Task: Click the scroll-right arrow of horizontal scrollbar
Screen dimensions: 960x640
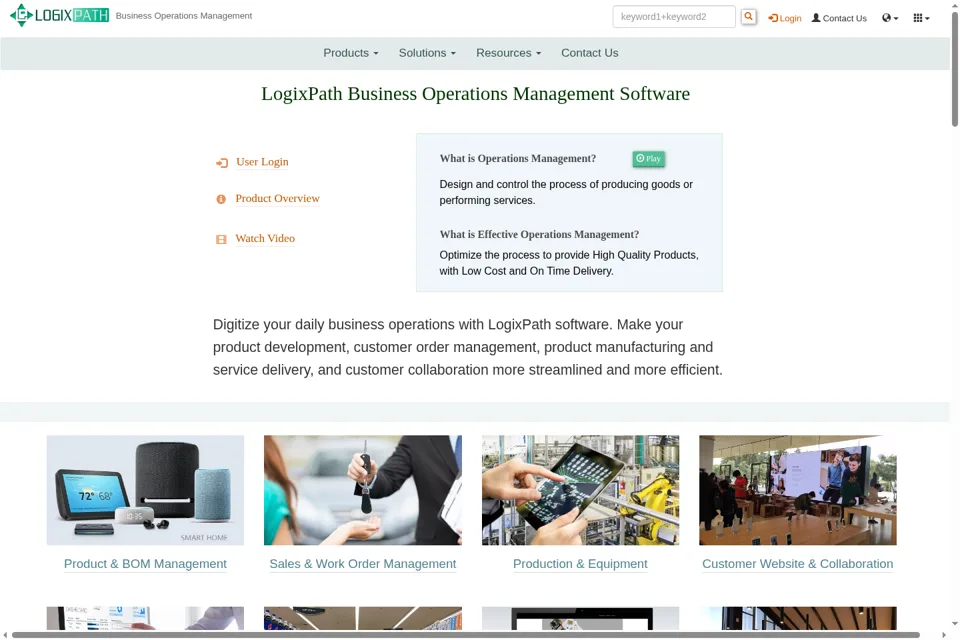Action: (x=943, y=635)
